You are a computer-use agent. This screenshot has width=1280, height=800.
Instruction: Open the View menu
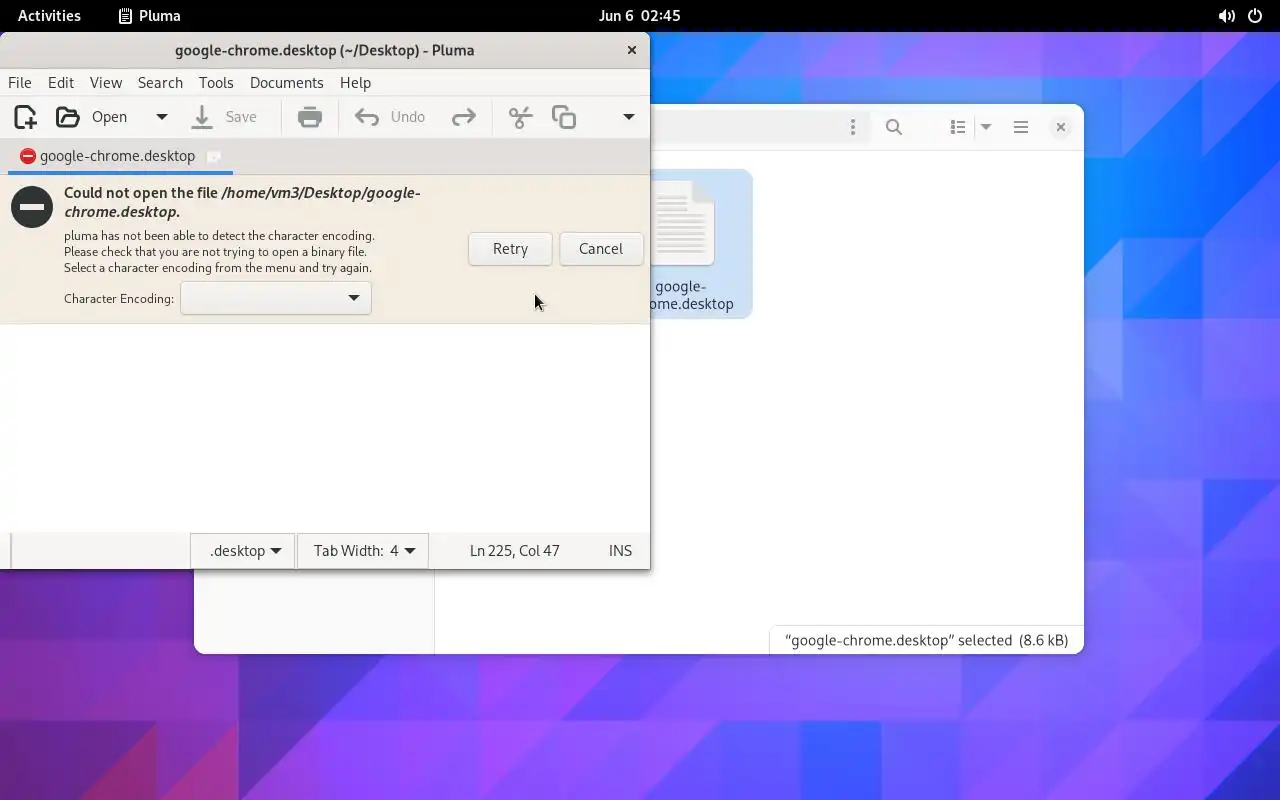tap(106, 83)
